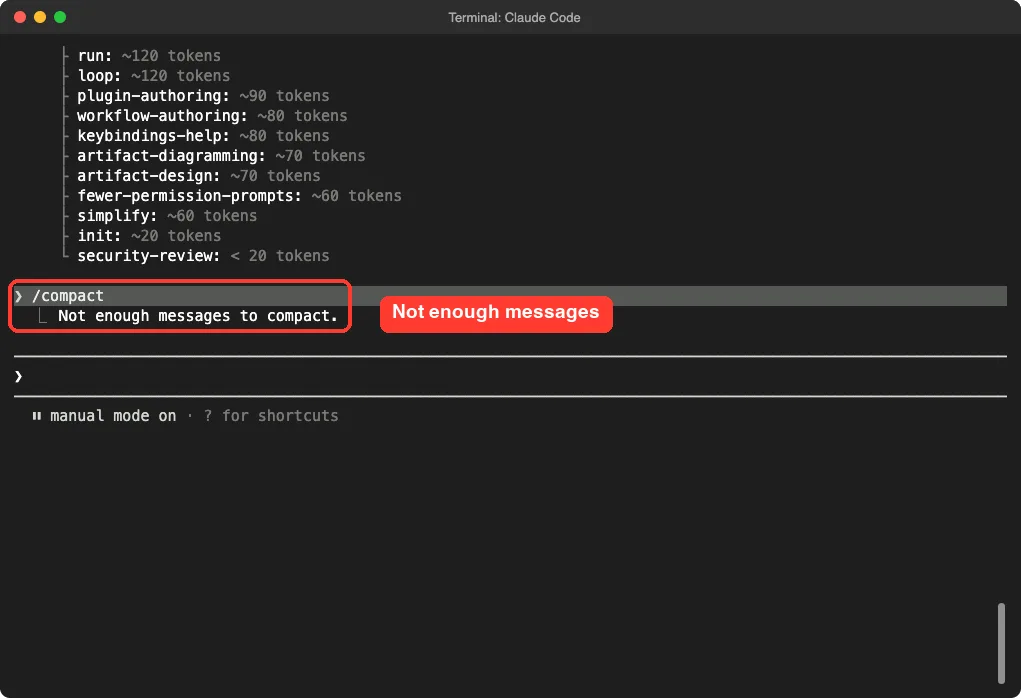Select the '/compact' command line
The image size is (1021, 698).
click(x=510, y=296)
